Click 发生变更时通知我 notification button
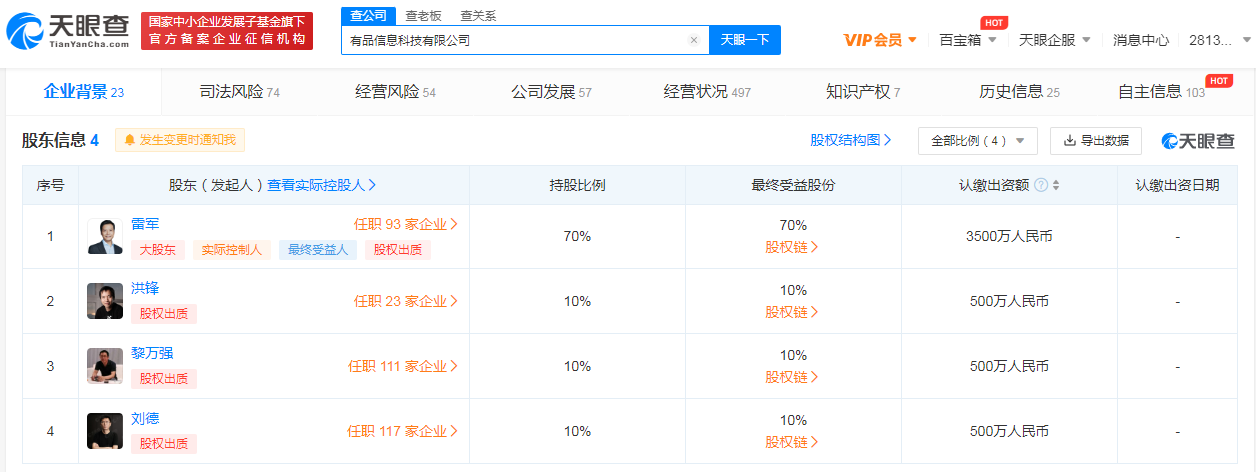 (180, 140)
